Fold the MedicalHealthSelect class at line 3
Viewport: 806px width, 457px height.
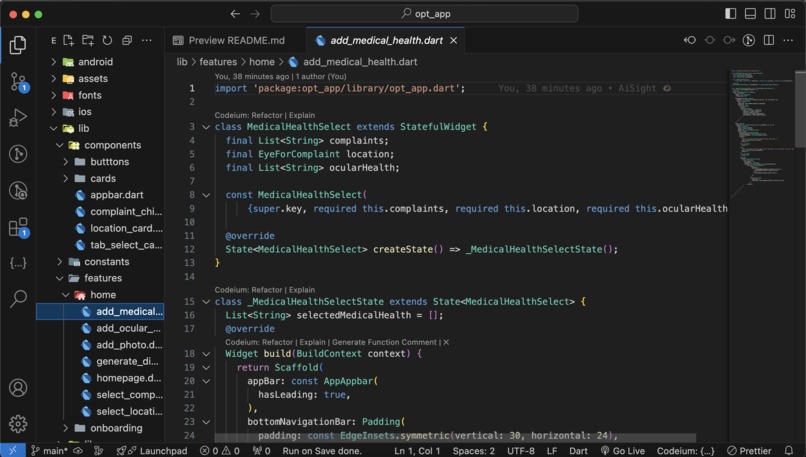coord(206,127)
